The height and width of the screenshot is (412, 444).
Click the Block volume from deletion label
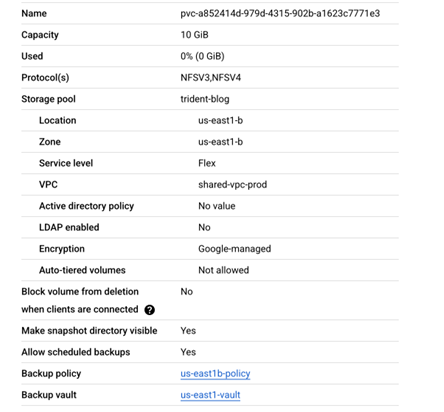tap(80, 291)
